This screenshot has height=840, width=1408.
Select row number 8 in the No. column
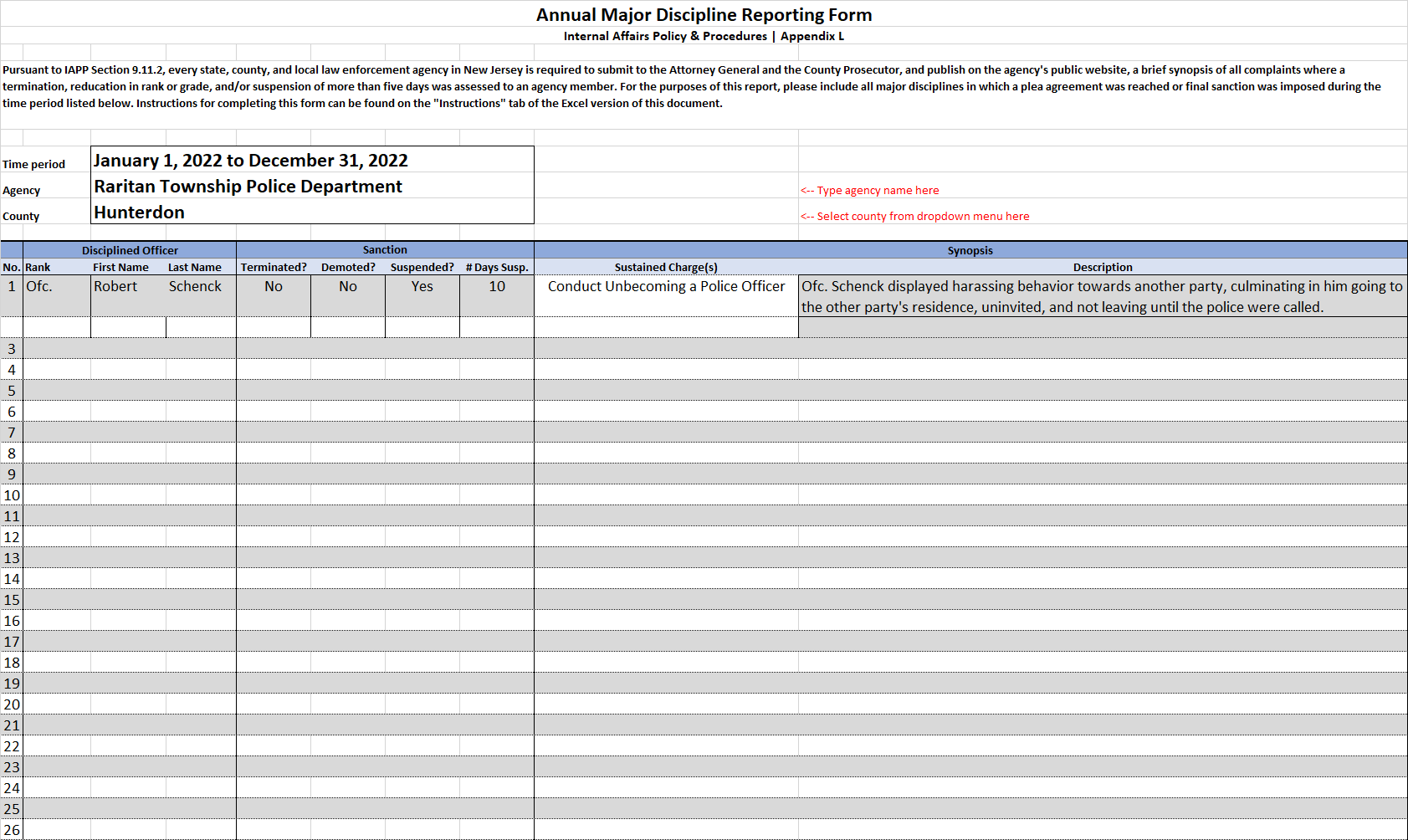pos(12,453)
